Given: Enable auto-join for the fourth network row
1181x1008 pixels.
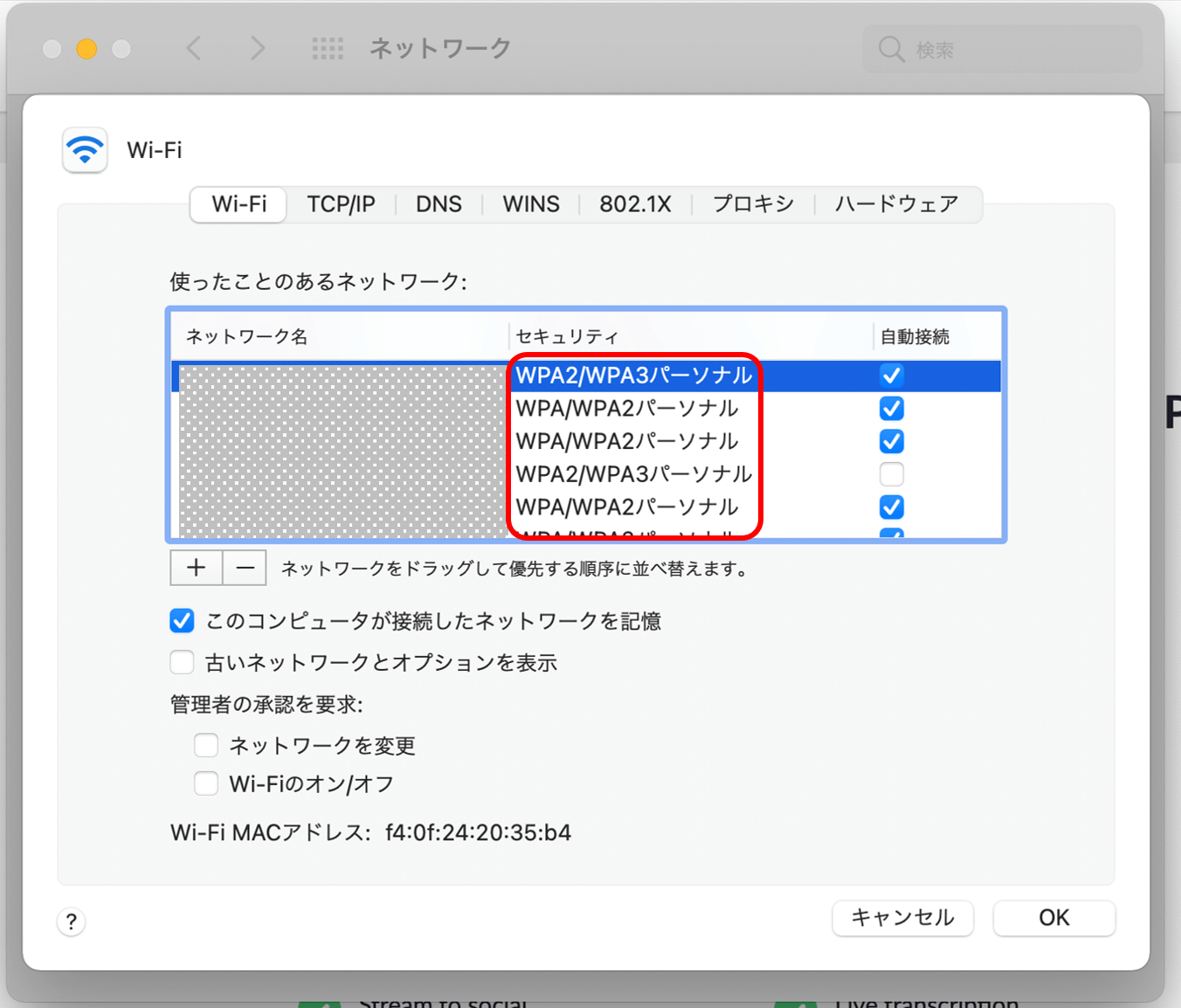Looking at the screenshot, I should 891,474.
